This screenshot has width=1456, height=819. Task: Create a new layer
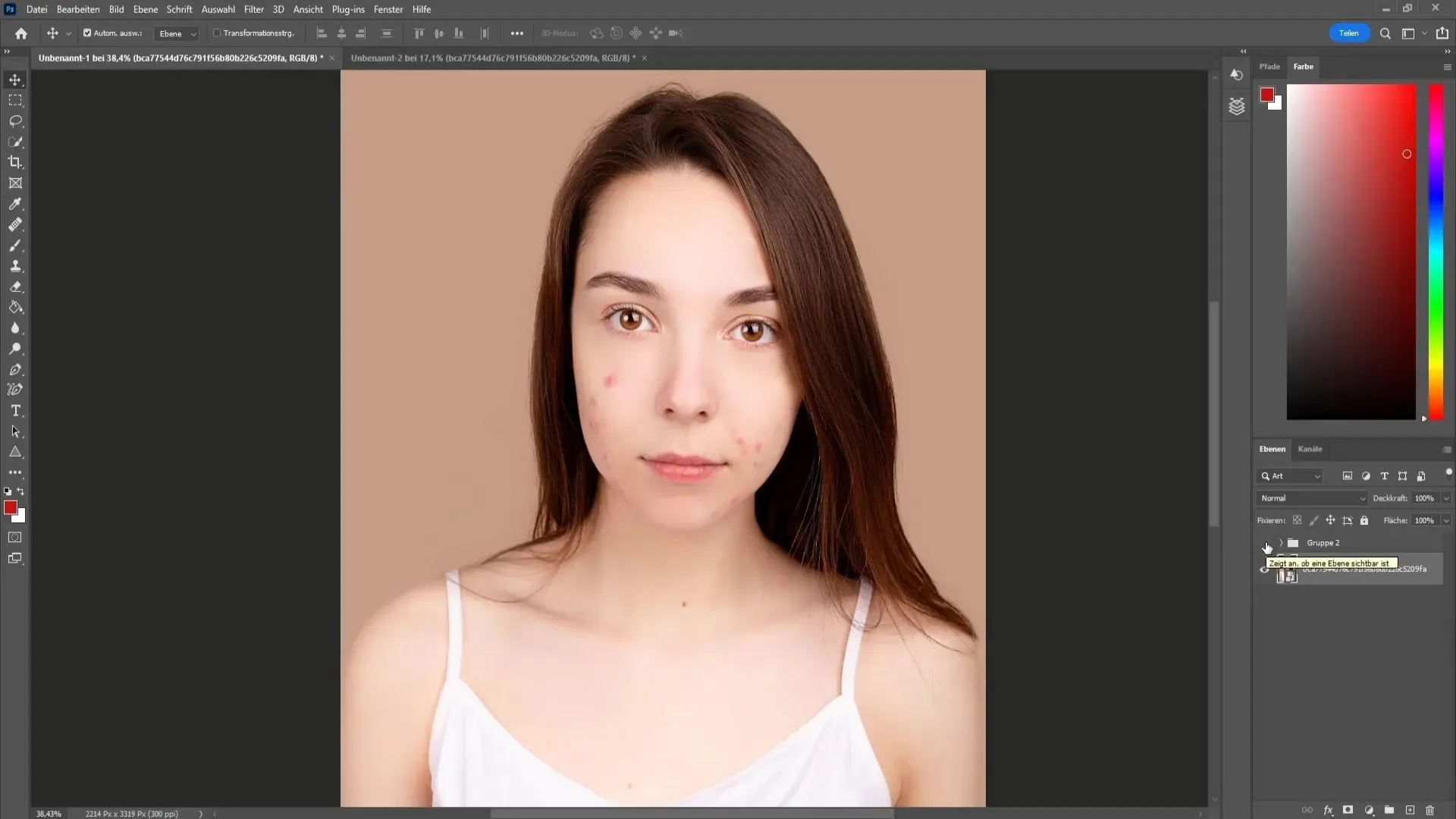tap(1410, 810)
